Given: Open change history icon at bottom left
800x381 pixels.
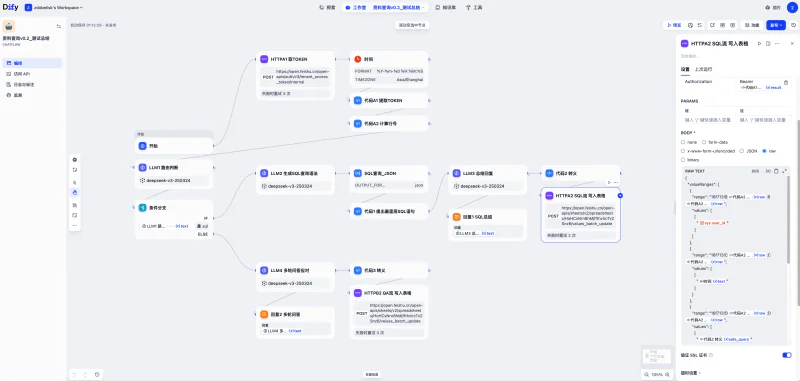Looking at the screenshot, I should click(x=97, y=375).
